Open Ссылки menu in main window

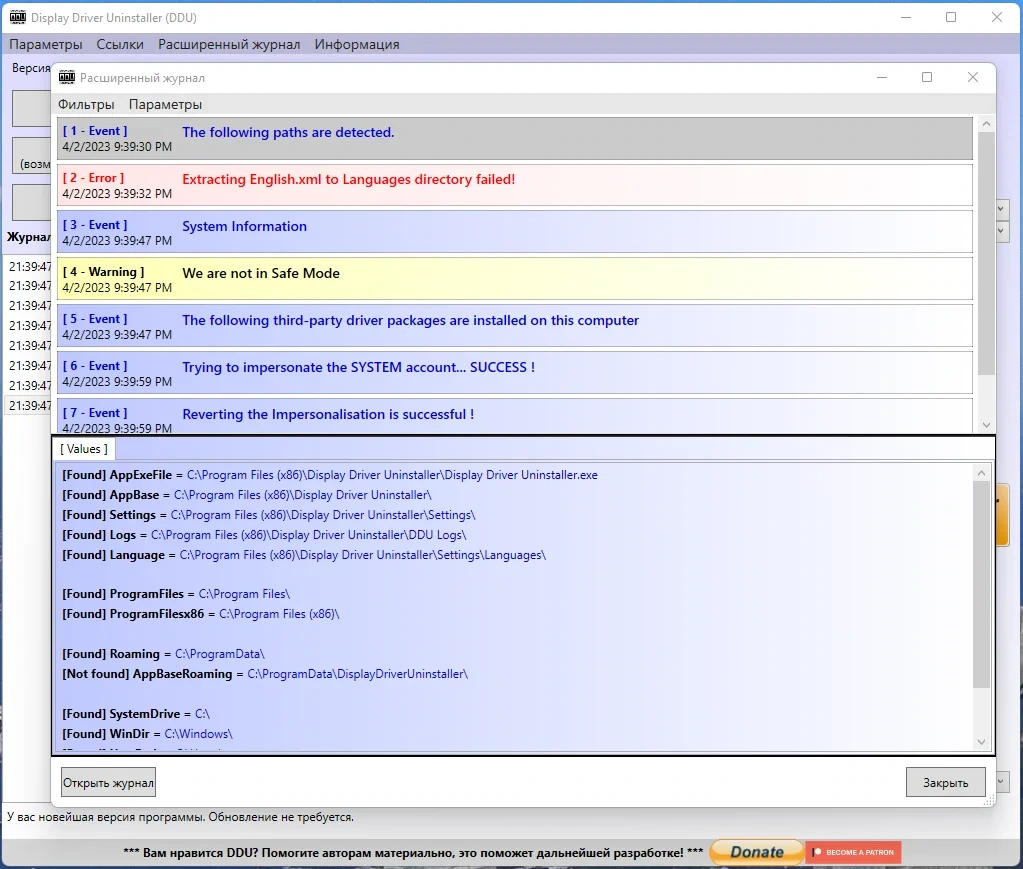[120, 44]
